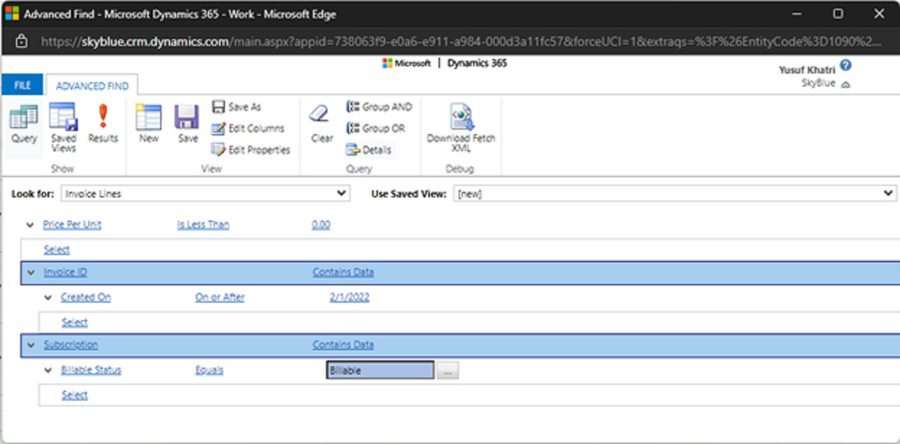Toggle query Details
Image resolution: width=900 pixels, height=444 pixels.
click(x=368, y=150)
